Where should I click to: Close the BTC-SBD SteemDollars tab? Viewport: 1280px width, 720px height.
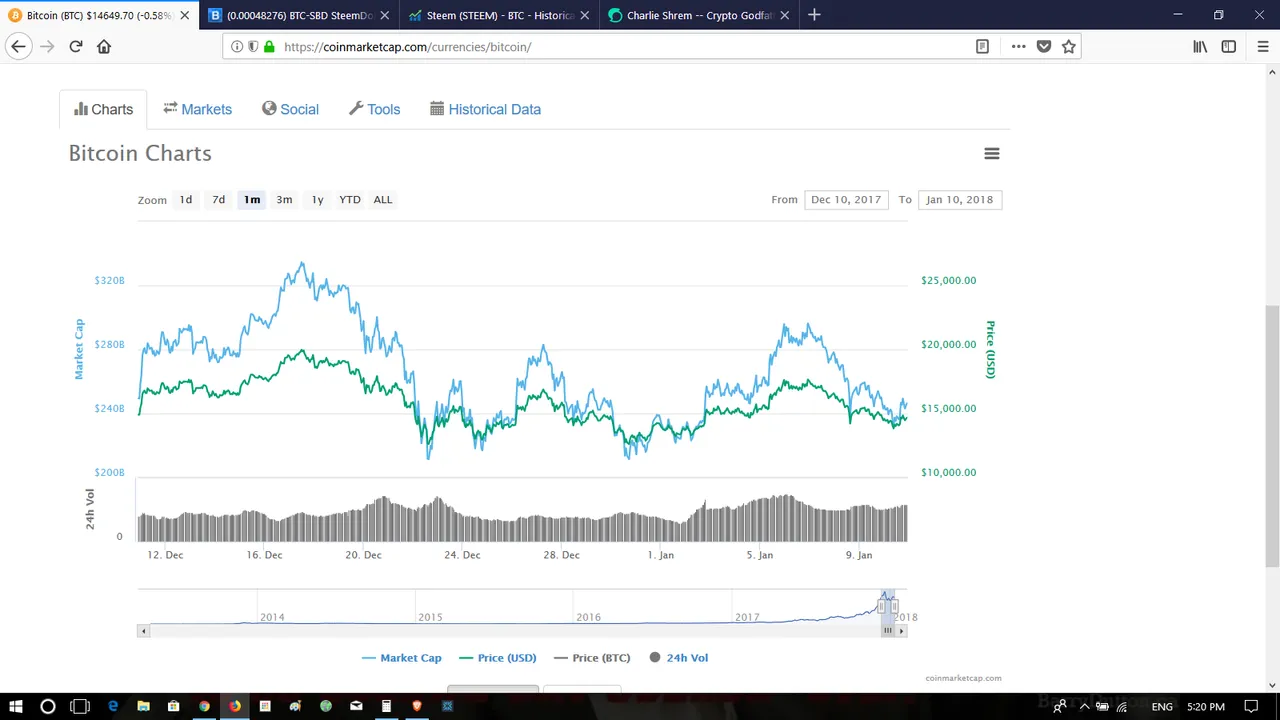(385, 15)
